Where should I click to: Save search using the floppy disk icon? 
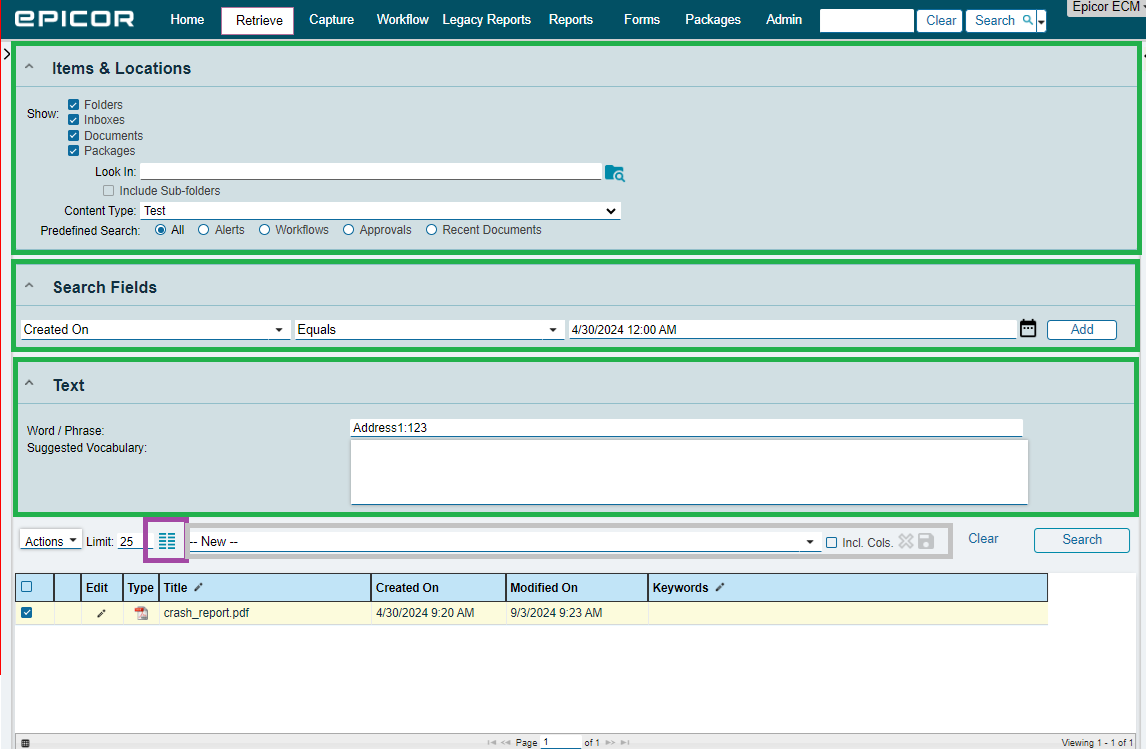[x=926, y=541]
